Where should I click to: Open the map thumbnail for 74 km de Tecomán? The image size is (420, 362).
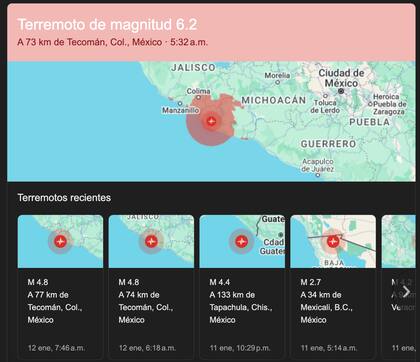pos(151,241)
